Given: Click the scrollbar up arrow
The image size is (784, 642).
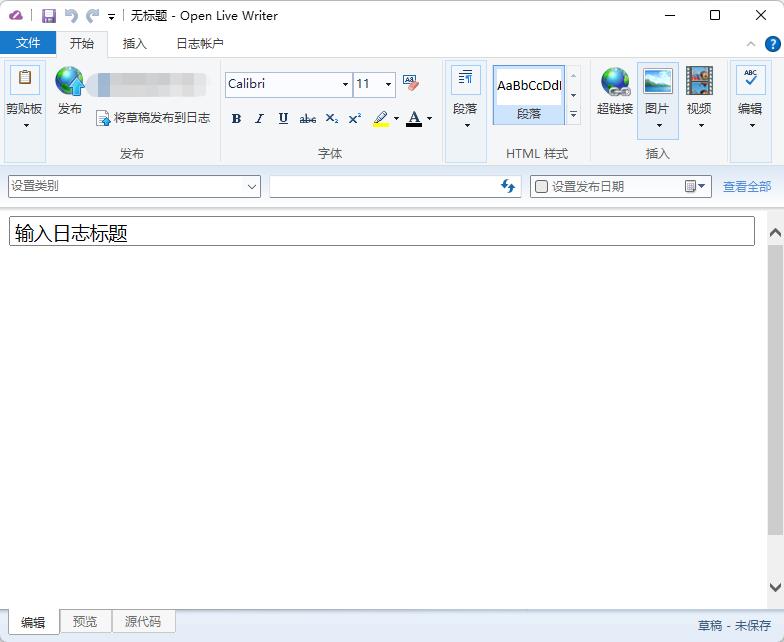Looking at the screenshot, I should tap(775, 233).
